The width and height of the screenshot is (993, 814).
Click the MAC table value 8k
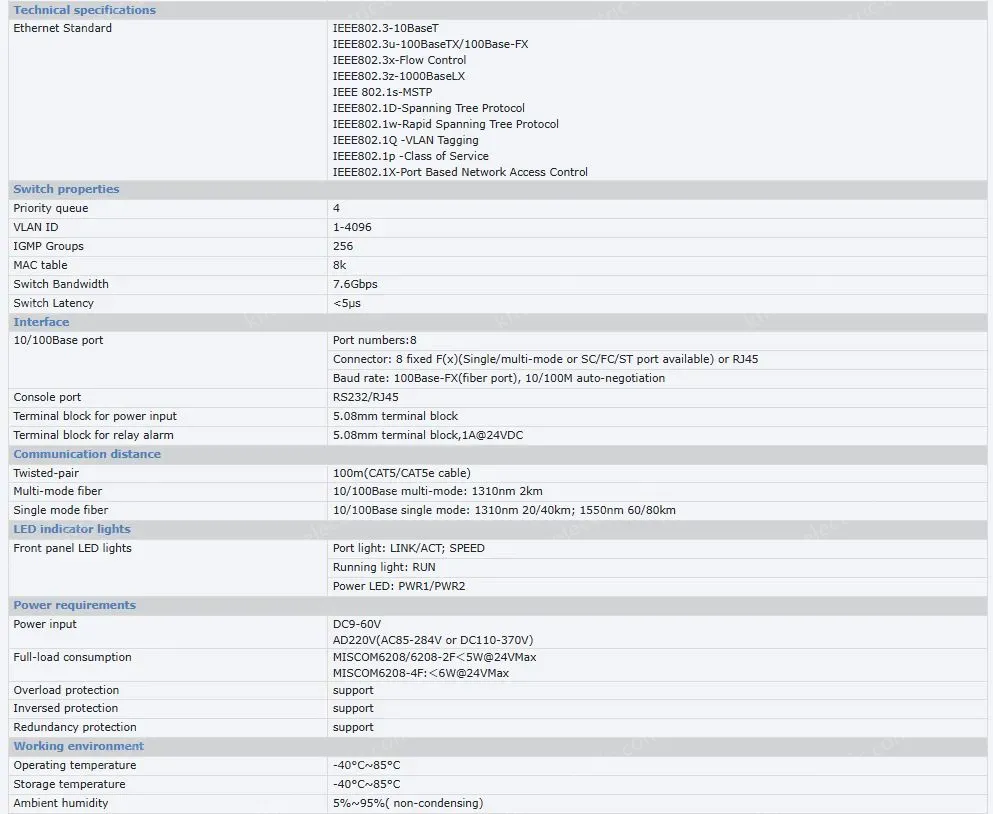[339, 265]
